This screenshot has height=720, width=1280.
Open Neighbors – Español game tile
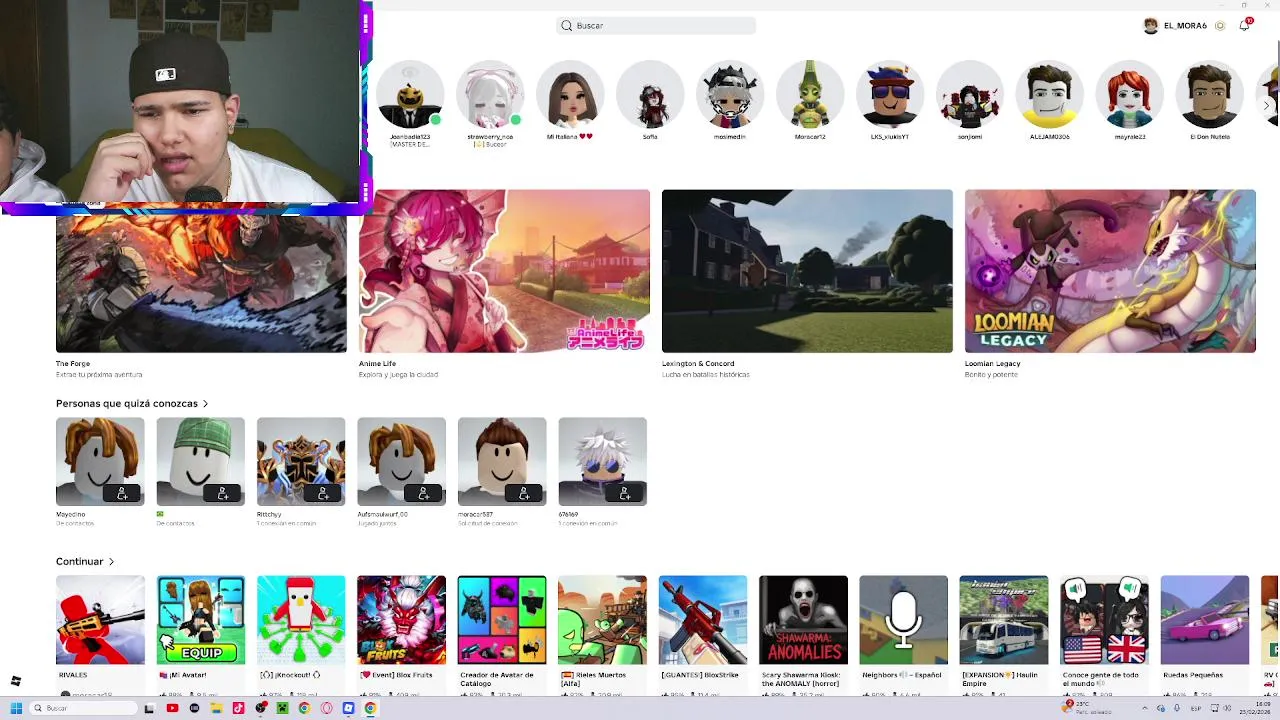(904, 620)
